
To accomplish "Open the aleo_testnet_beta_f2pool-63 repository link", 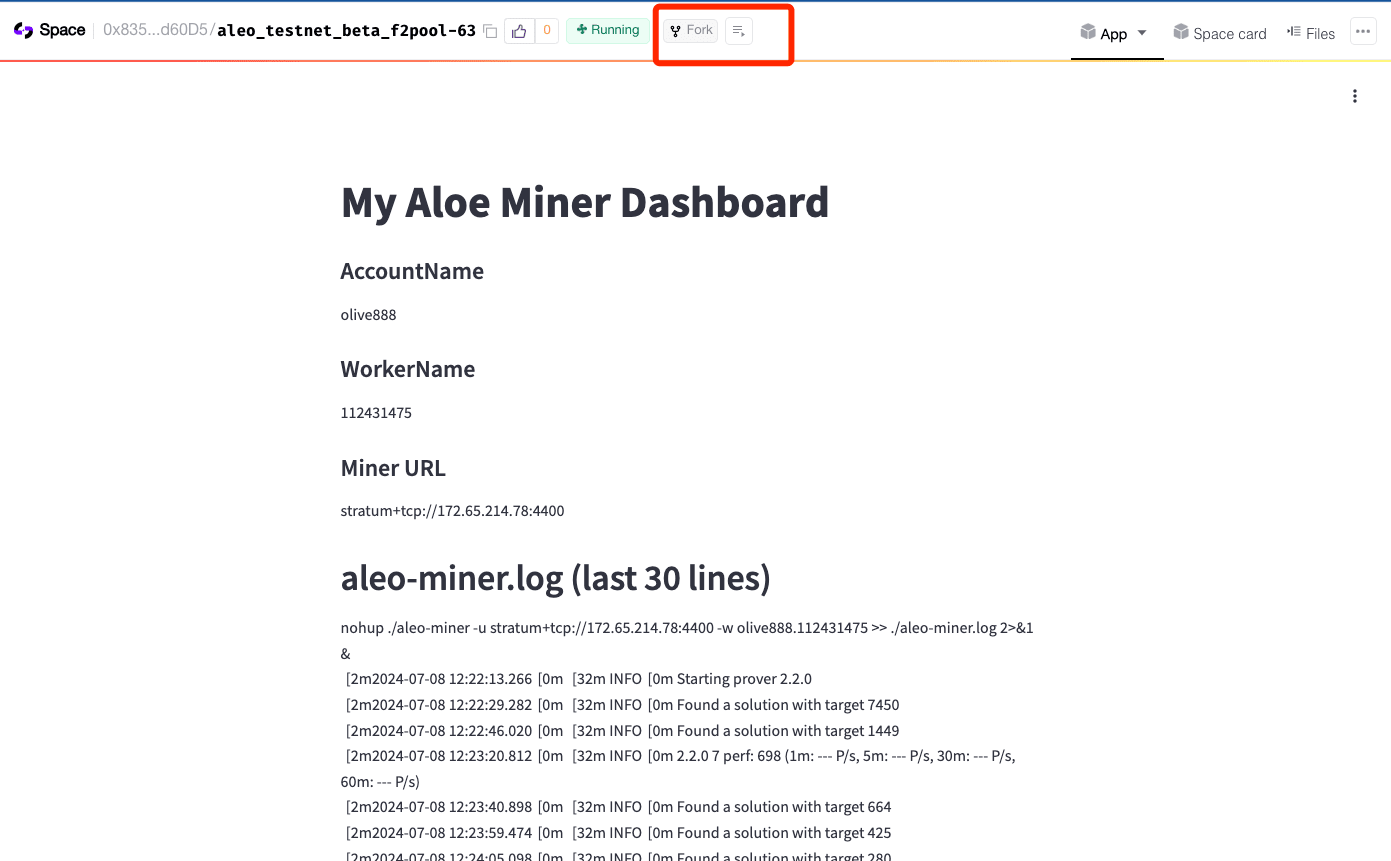I will (x=346, y=30).
